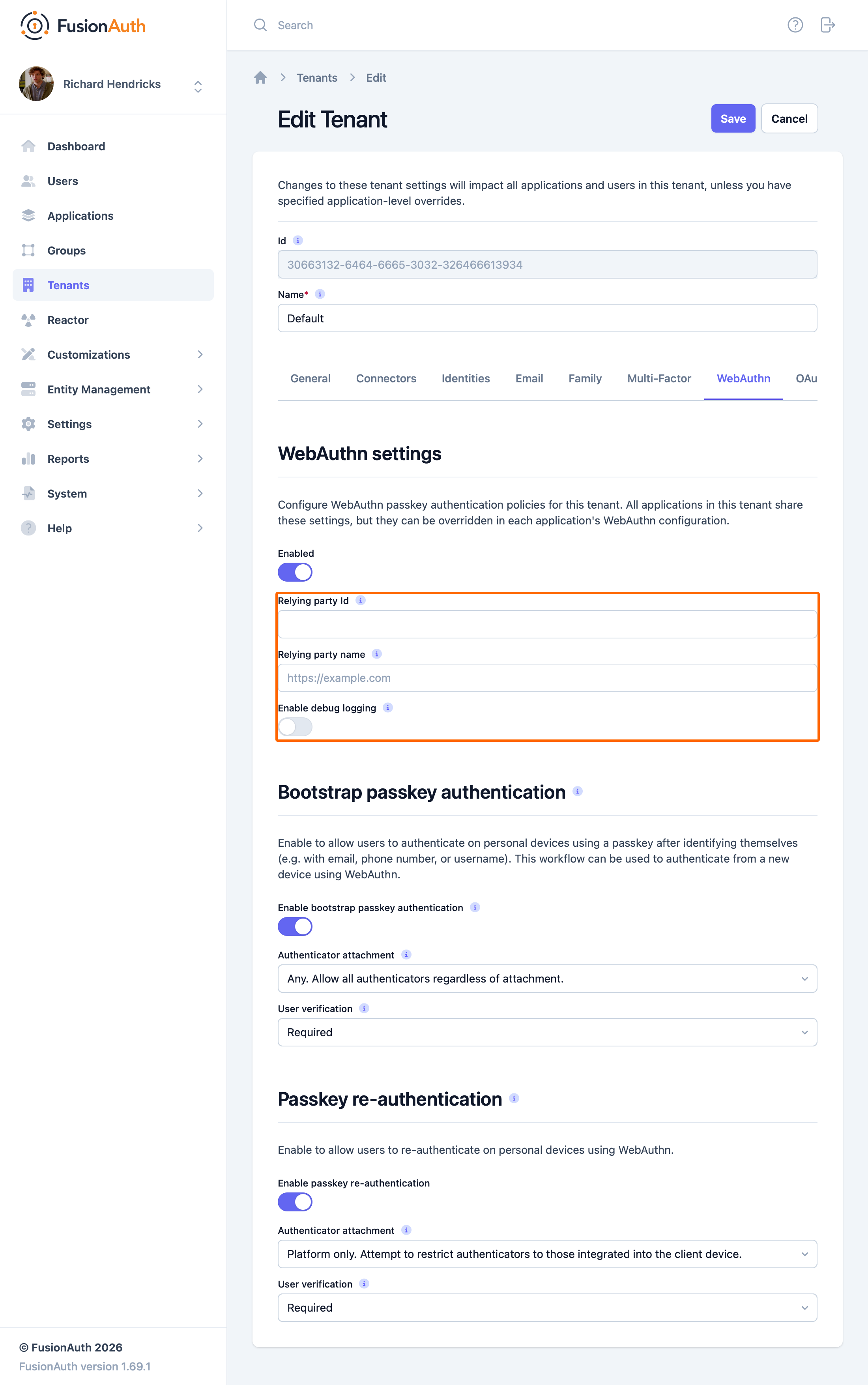
Task: Click the Cancel button
Action: tap(789, 118)
